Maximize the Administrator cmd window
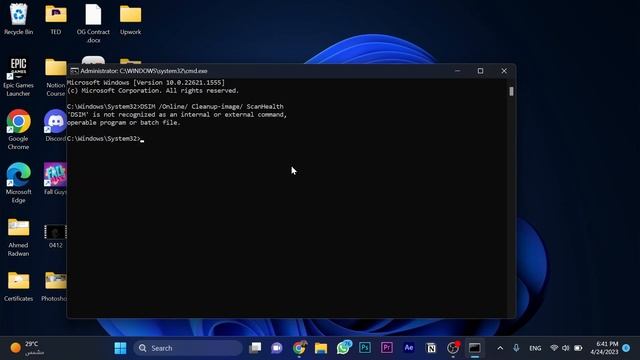 click(x=480, y=71)
